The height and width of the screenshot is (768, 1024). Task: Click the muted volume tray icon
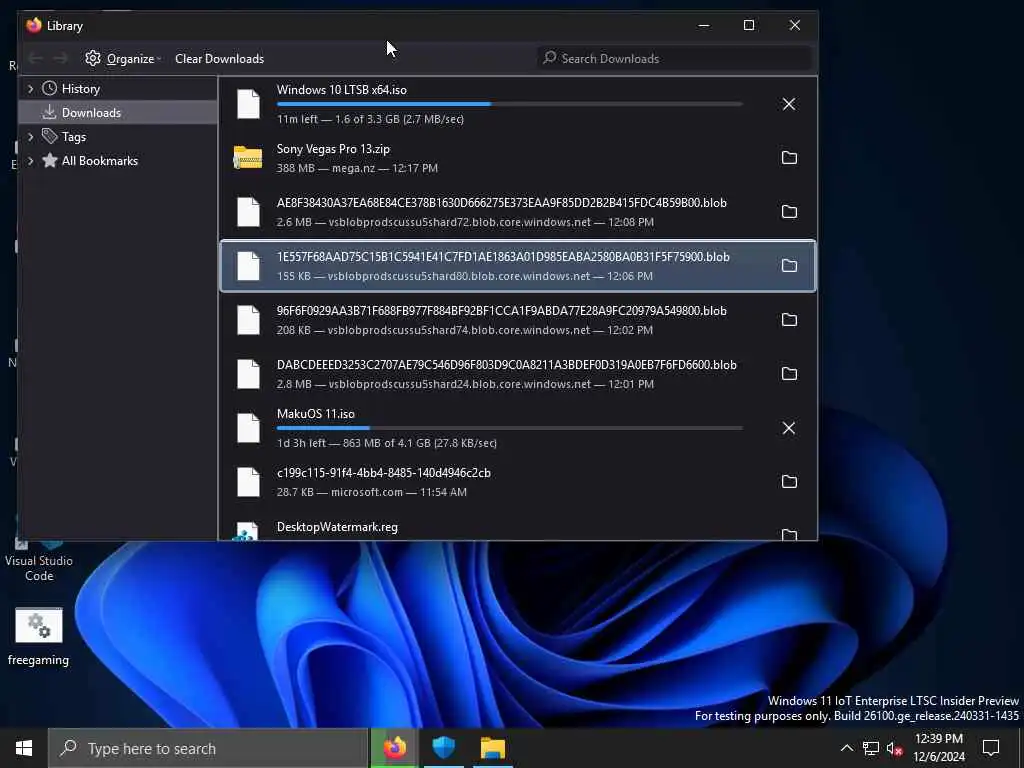click(x=895, y=748)
